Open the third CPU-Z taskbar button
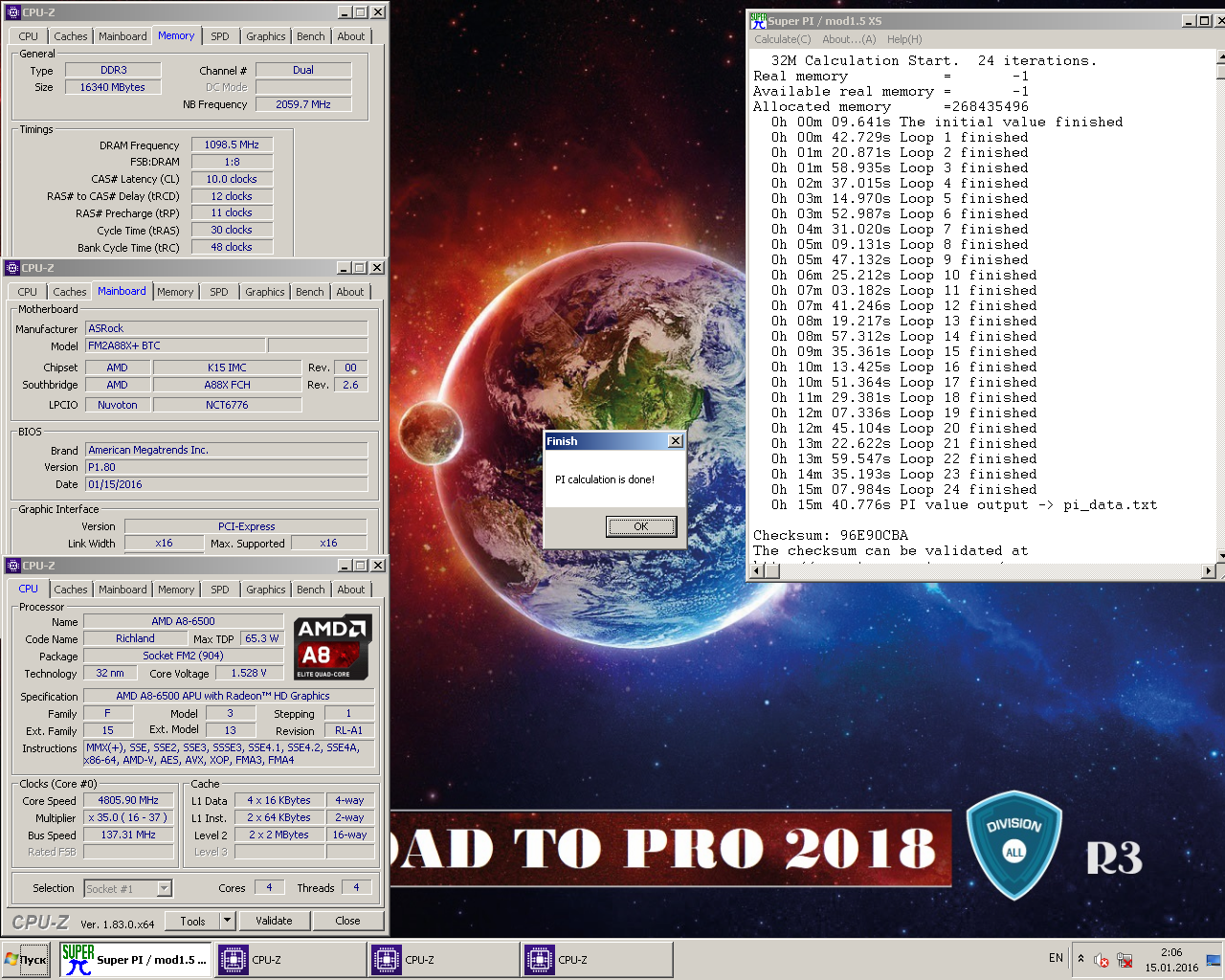The image size is (1225, 980). (x=596, y=959)
